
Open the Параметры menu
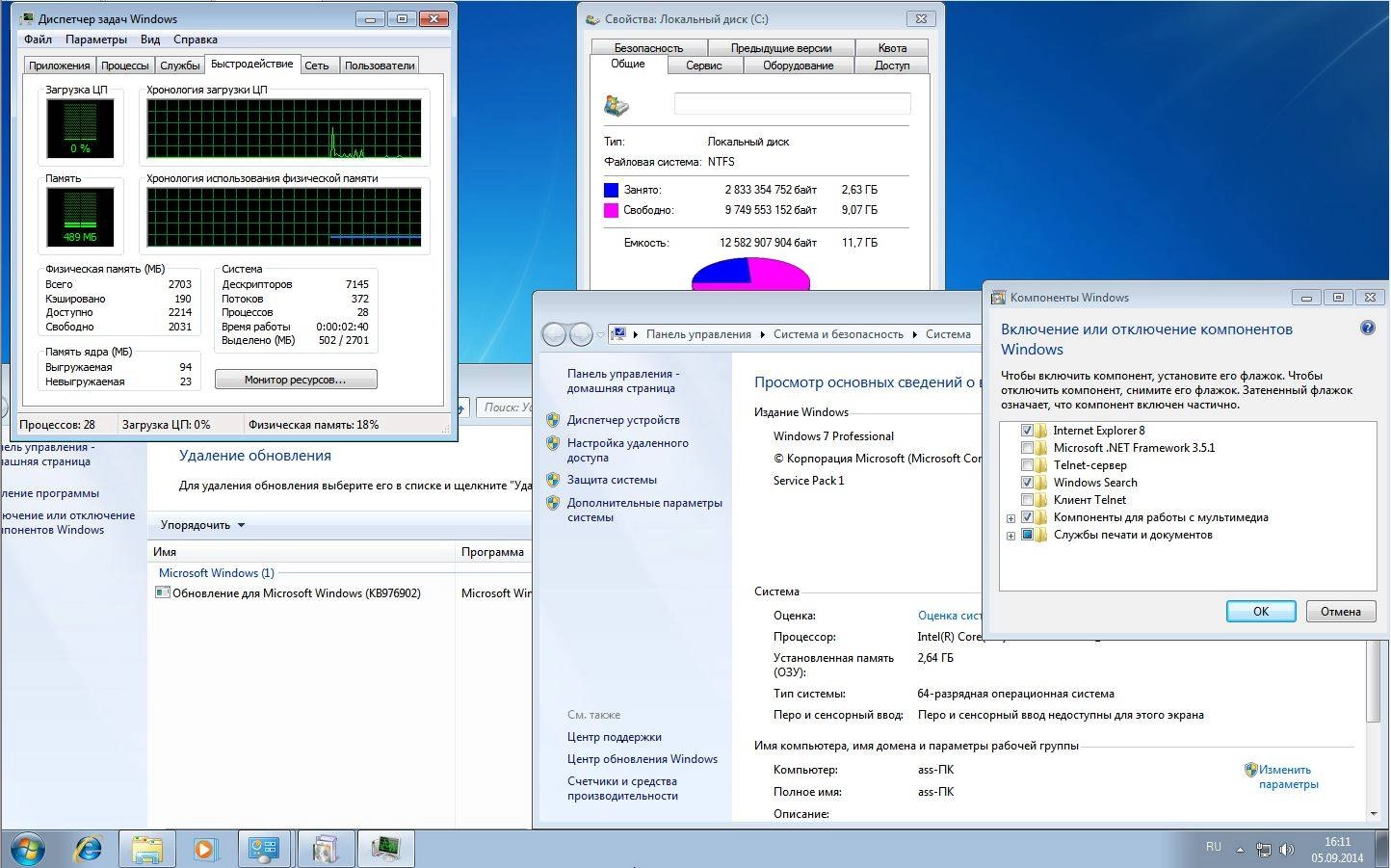pos(96,39)
